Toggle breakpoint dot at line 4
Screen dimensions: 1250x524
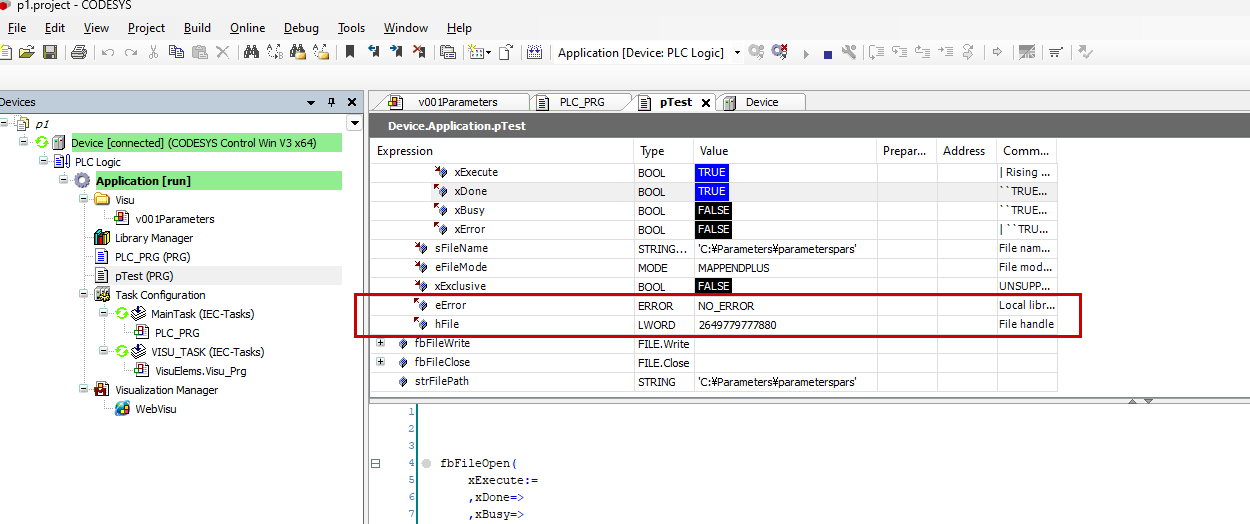pos(426,464)
